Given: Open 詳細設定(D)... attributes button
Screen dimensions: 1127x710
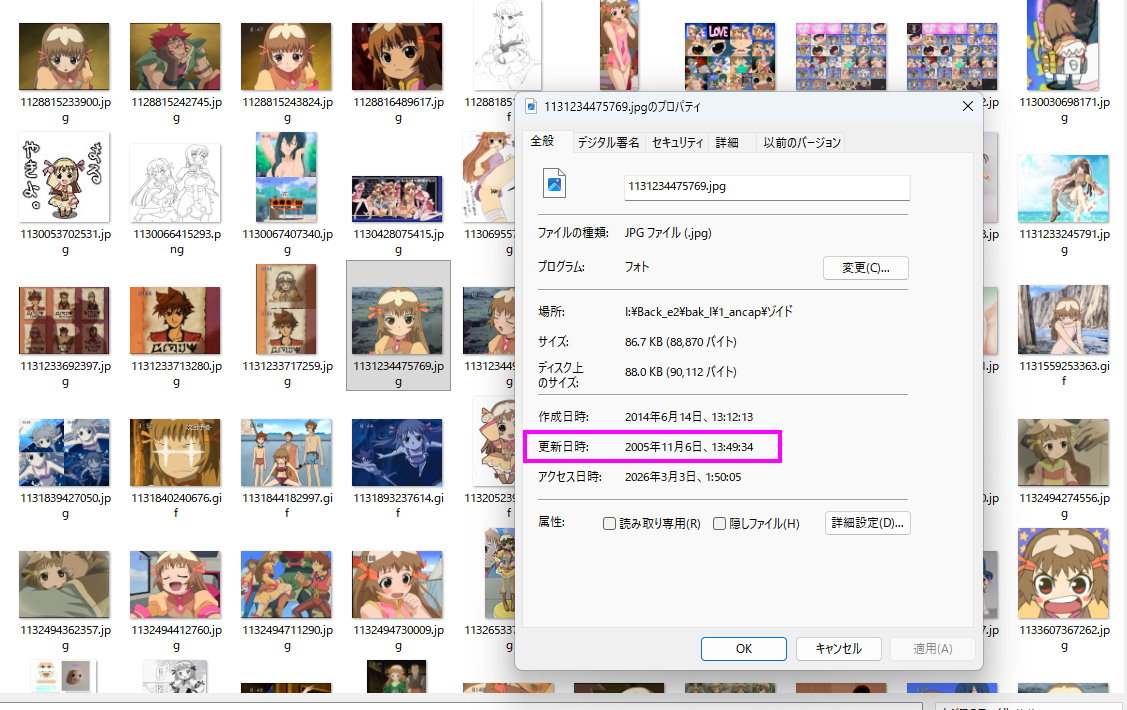Looking at the screenshot, I should (867, 523).
